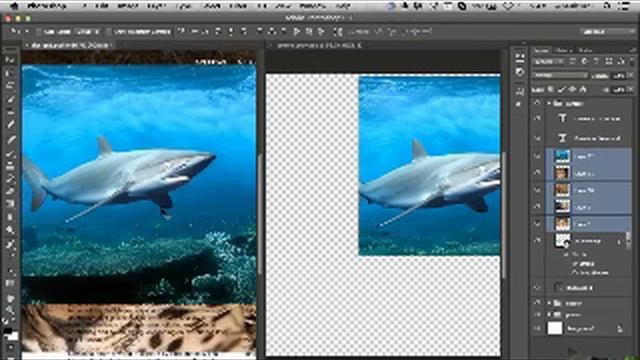Select the Eyedropper tool
Viewport: 640px width, 360px height.
[x=10, y=125]
